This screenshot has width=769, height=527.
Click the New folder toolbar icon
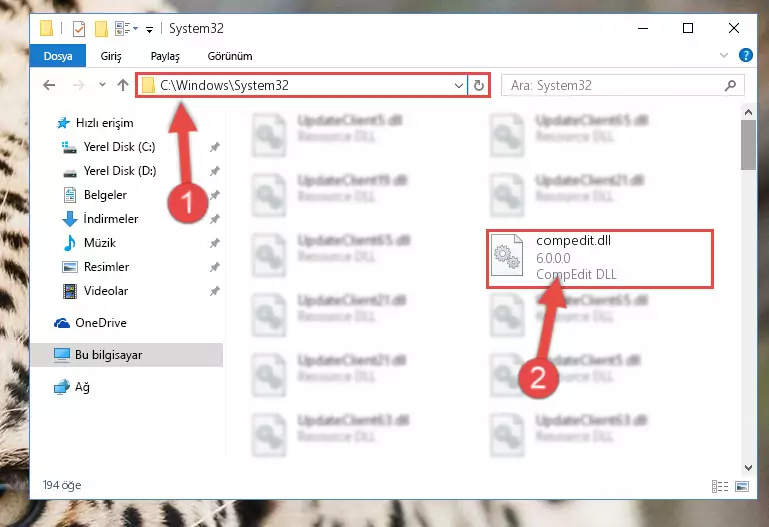[101, 28]
